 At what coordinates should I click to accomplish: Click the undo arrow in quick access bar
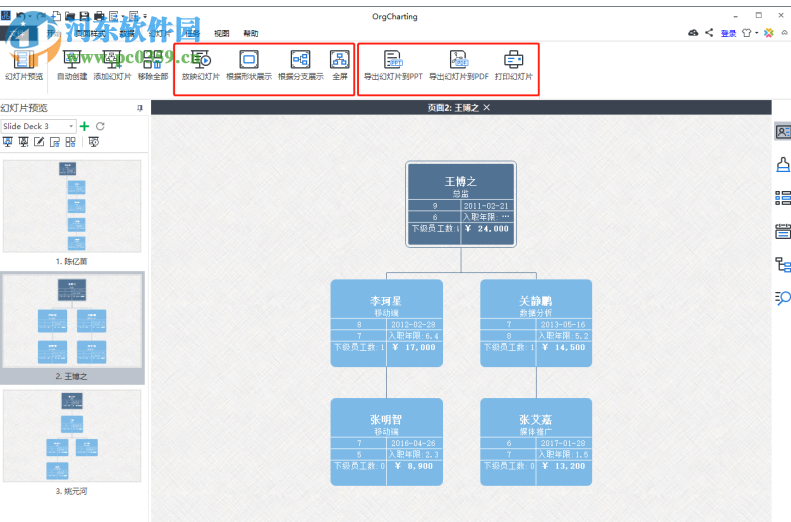[21, 17]
